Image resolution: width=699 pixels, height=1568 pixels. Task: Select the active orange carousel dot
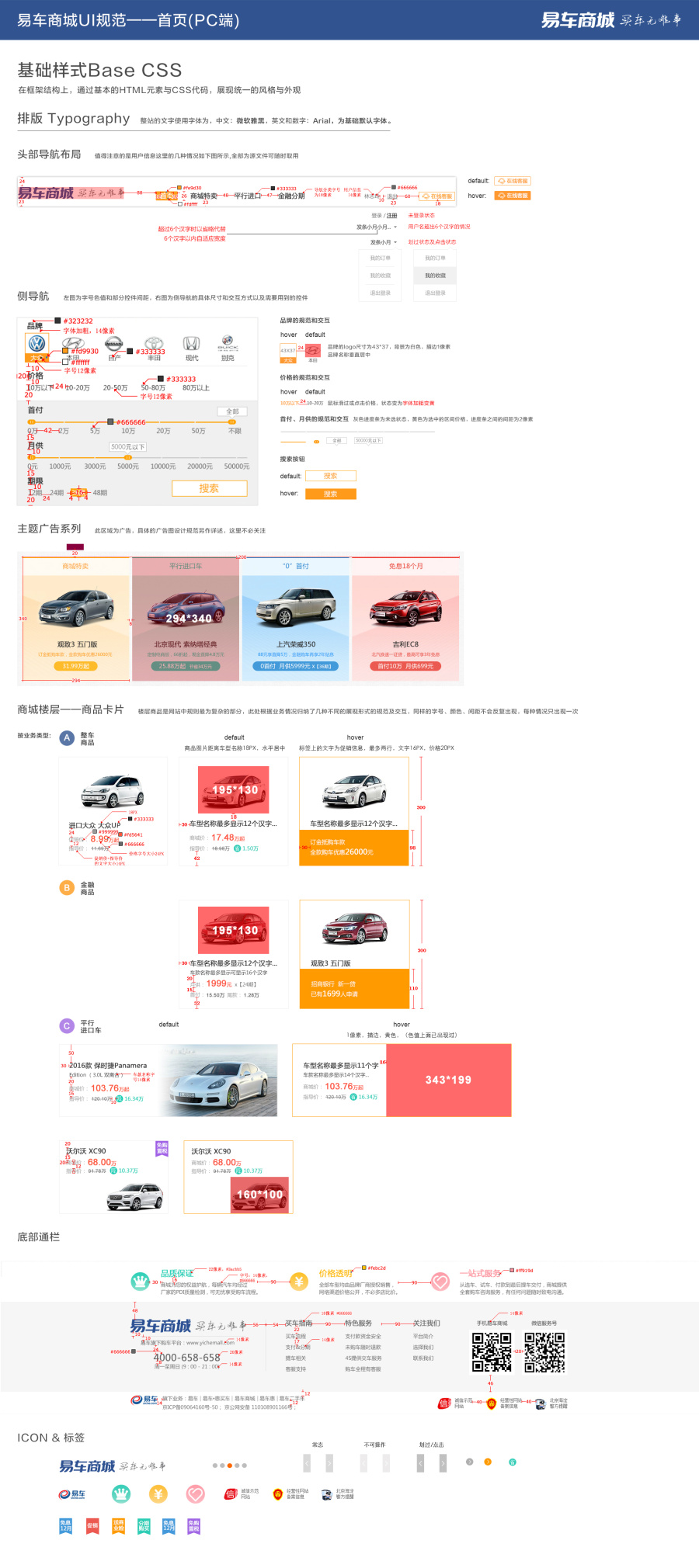229,1466
